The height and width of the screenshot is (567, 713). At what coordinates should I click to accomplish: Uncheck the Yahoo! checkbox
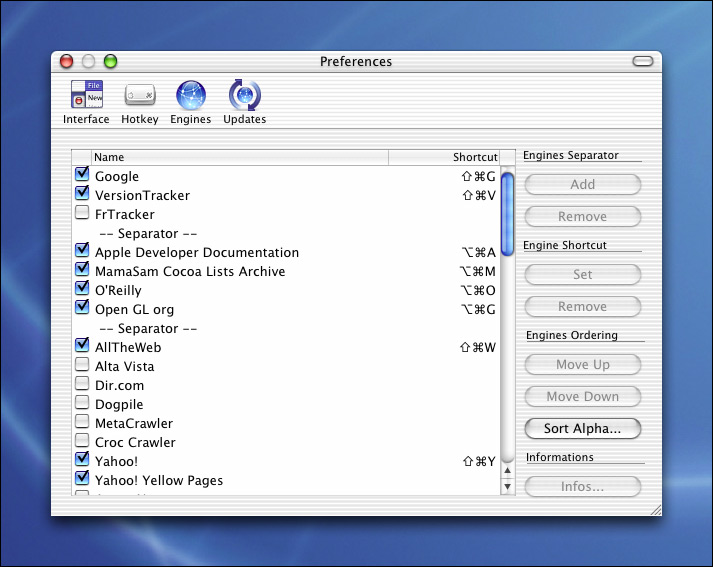82,459
